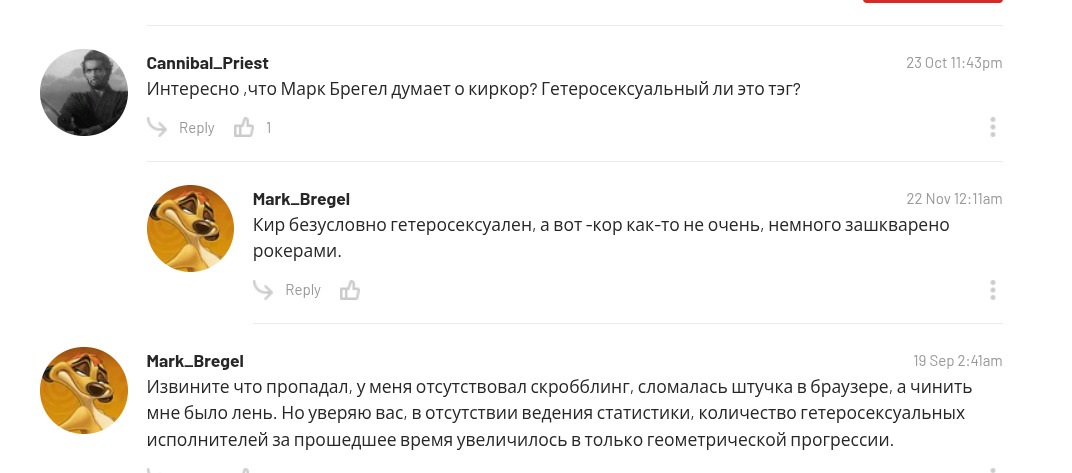This screenshot has width=1072, height=473.
Task: Click the meerkat avatar beside the 22 Nov reply
Action: (x=190, y=228)
